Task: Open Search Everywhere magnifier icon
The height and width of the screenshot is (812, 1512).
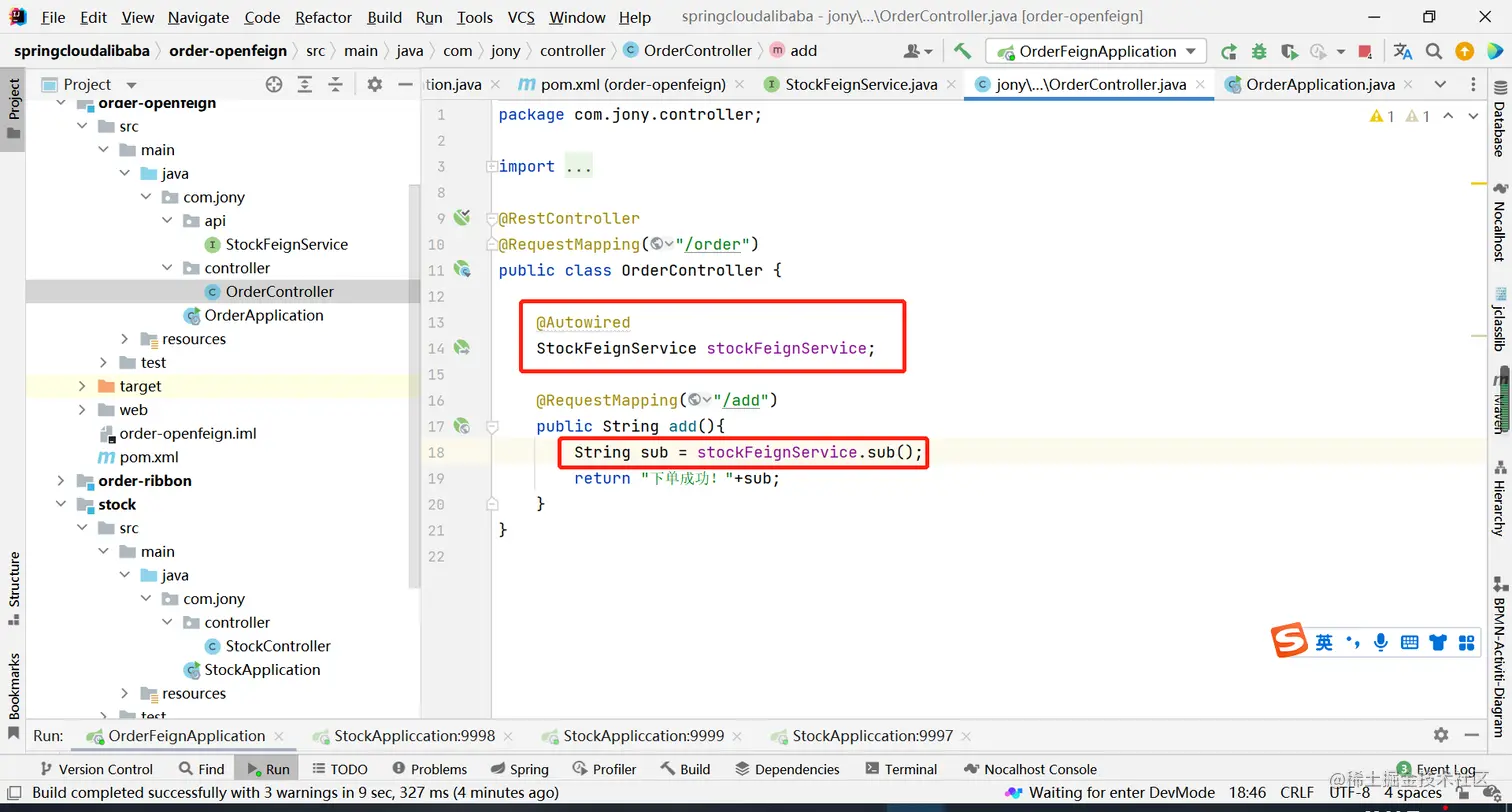Action: pyautogui.click(x=1434, y=51)
